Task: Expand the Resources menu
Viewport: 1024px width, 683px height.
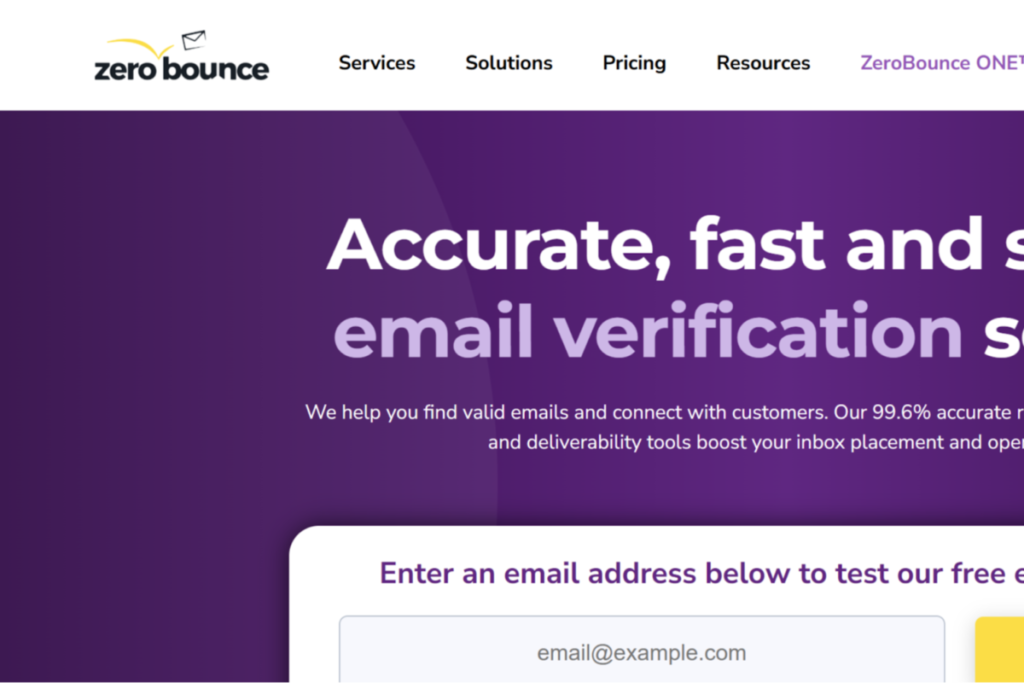Action: click(x=763, y=63)
